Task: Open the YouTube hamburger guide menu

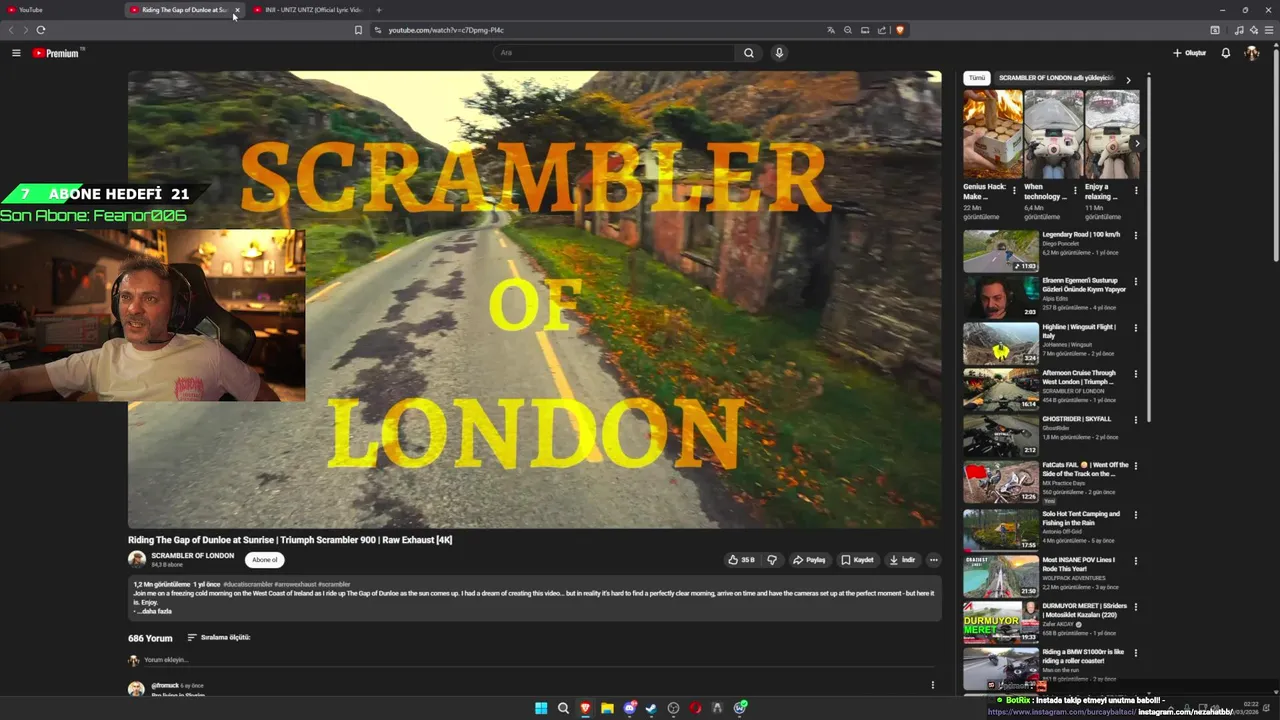Action: tap(16, 53)
